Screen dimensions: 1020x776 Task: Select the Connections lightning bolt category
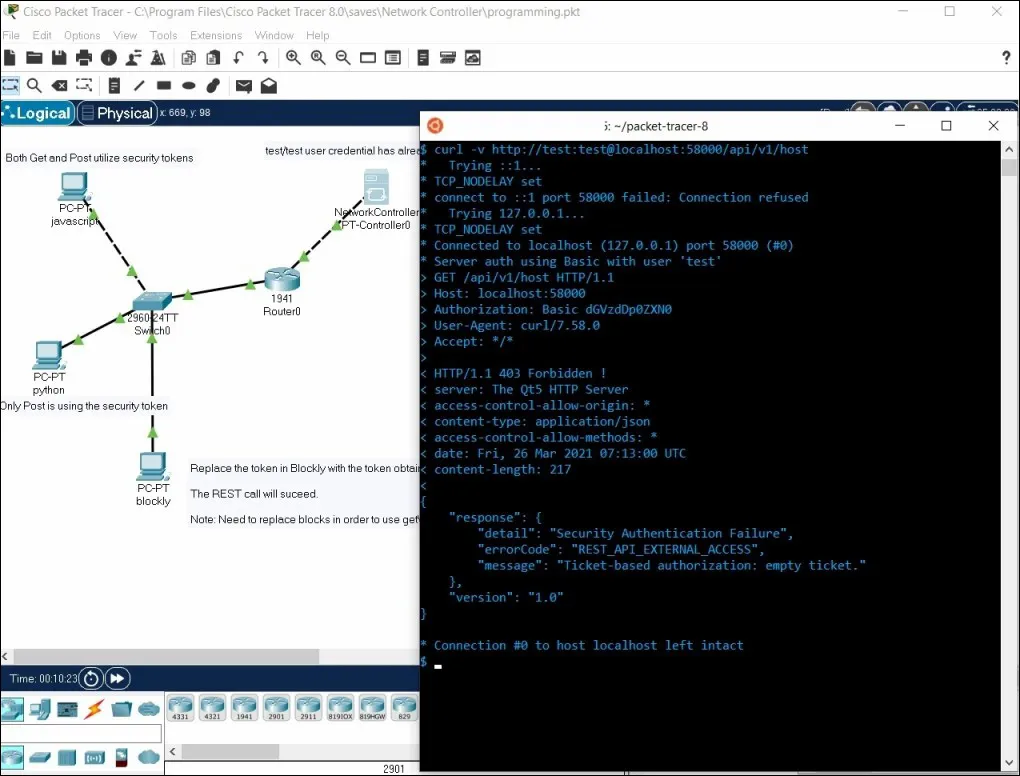tap(94, 708)
